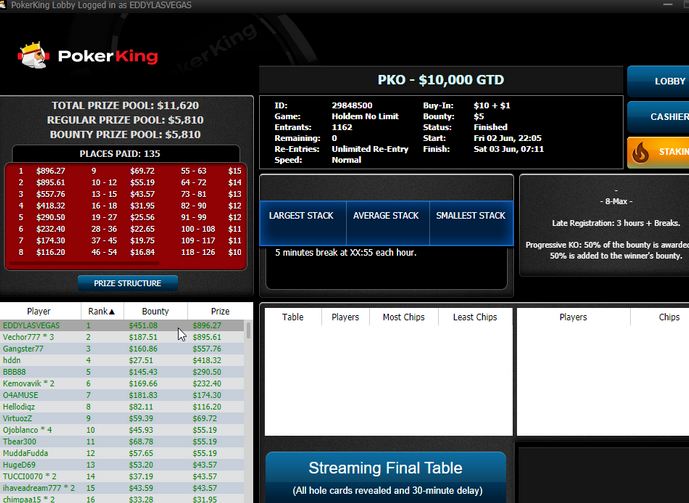
Task: Click the Chips column header
Action: 660,317
